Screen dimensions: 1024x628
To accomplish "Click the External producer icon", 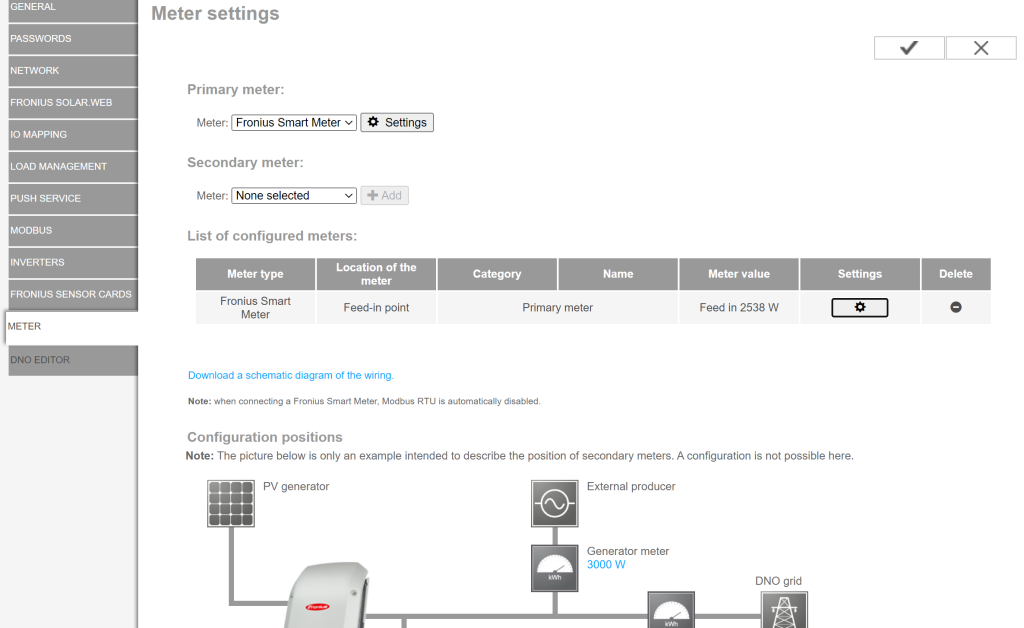I will 554,503.
